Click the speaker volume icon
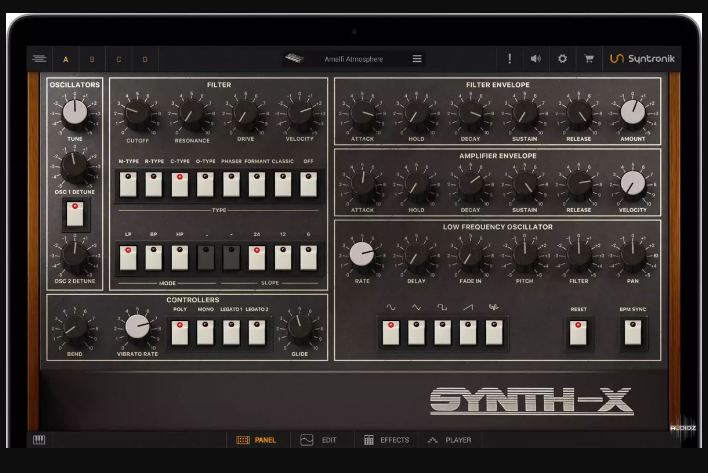 pyautogui.click(x=536, y=59)
